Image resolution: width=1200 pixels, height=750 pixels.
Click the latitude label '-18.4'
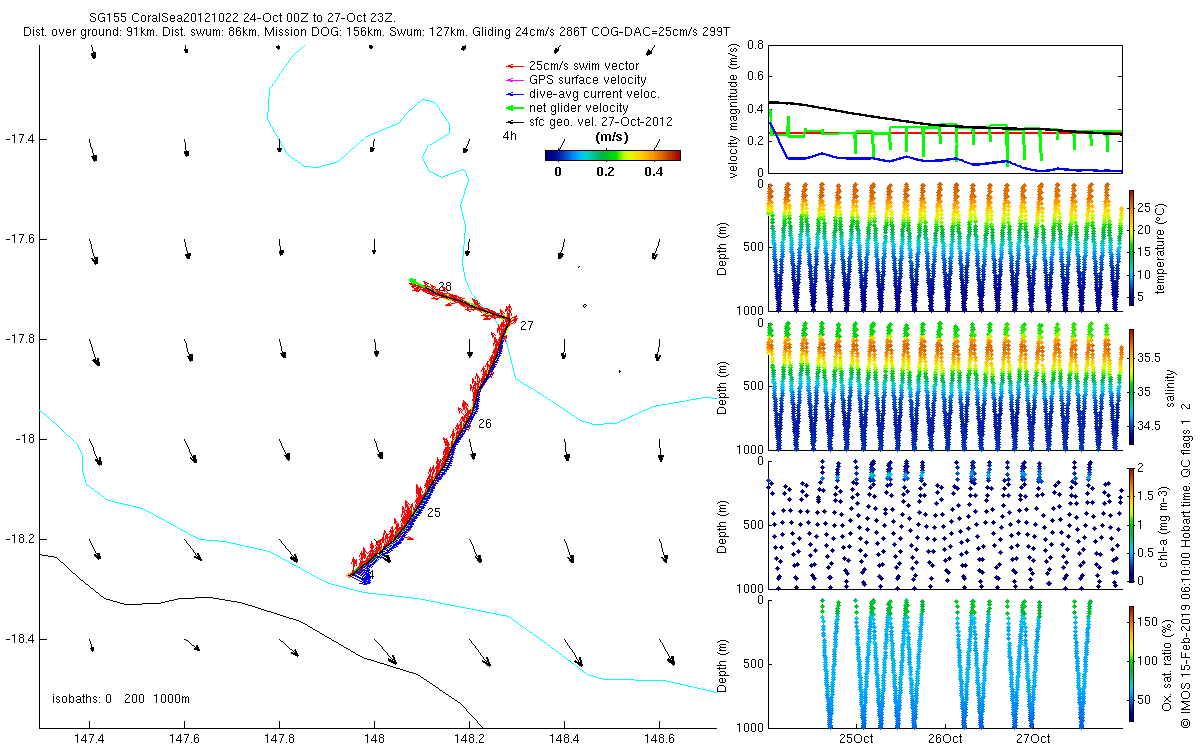tap(19, 639)
